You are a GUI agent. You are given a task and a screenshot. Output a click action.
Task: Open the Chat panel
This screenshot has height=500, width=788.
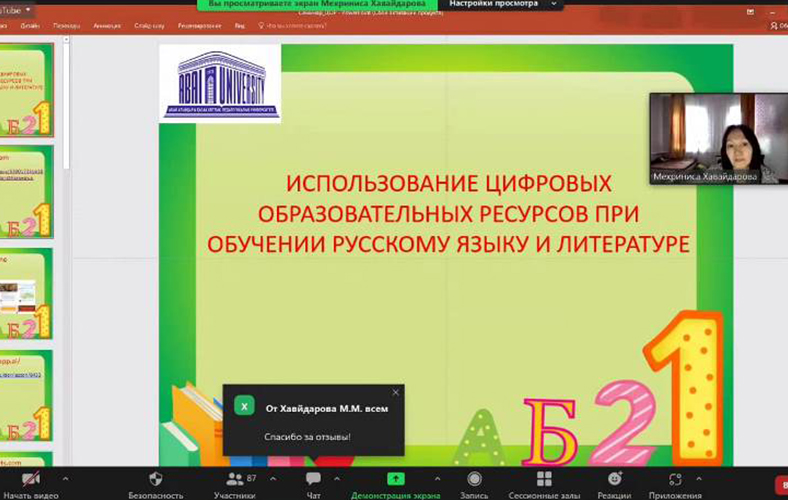[313, 479]
